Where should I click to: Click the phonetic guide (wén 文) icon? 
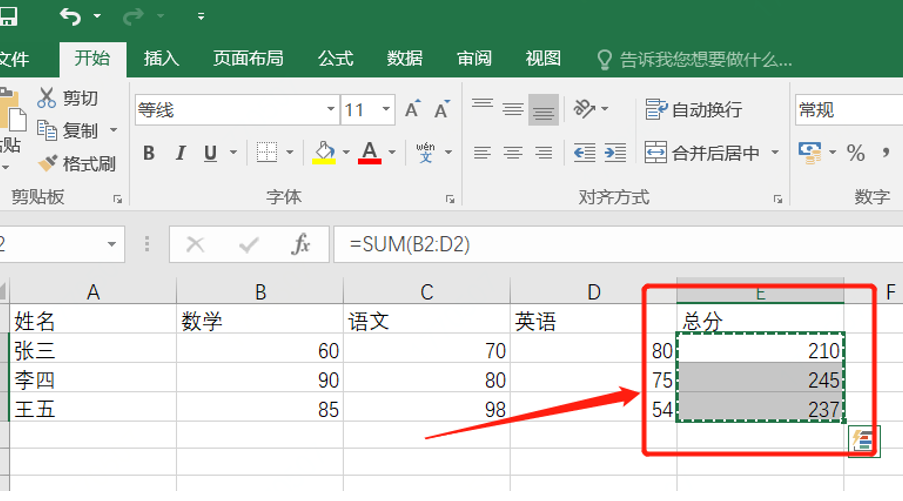pos(426,153)
